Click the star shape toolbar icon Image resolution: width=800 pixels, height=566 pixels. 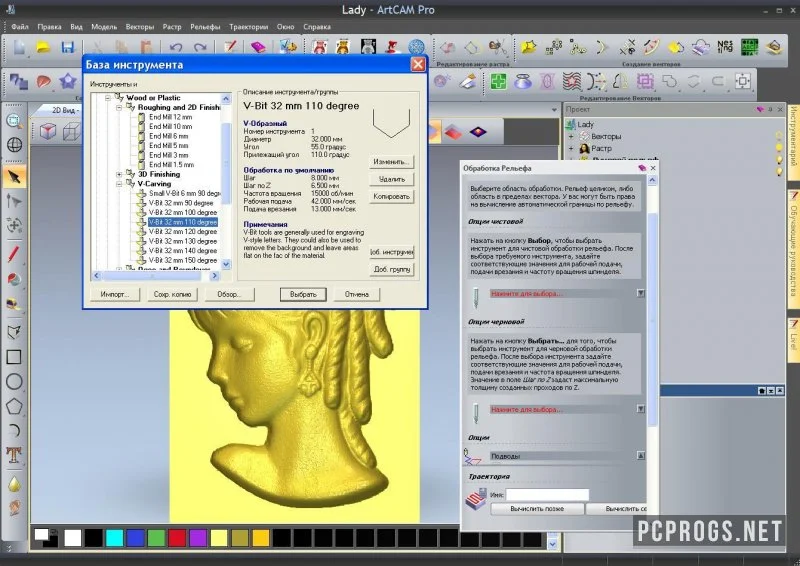coord(67,81)
